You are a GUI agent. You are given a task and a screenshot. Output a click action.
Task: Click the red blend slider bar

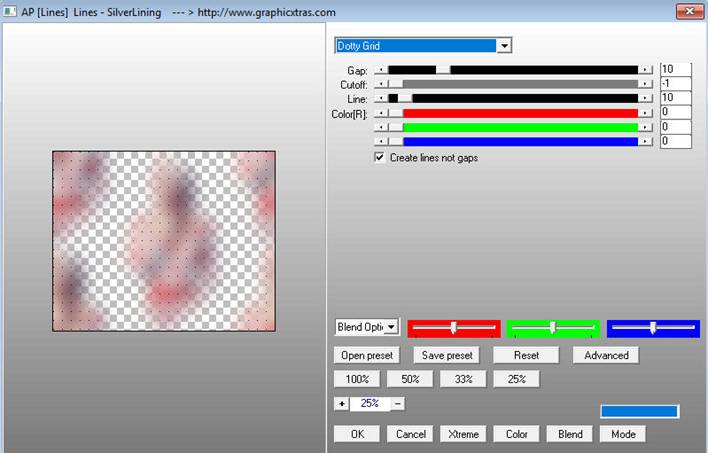click(x=454, y=328)
